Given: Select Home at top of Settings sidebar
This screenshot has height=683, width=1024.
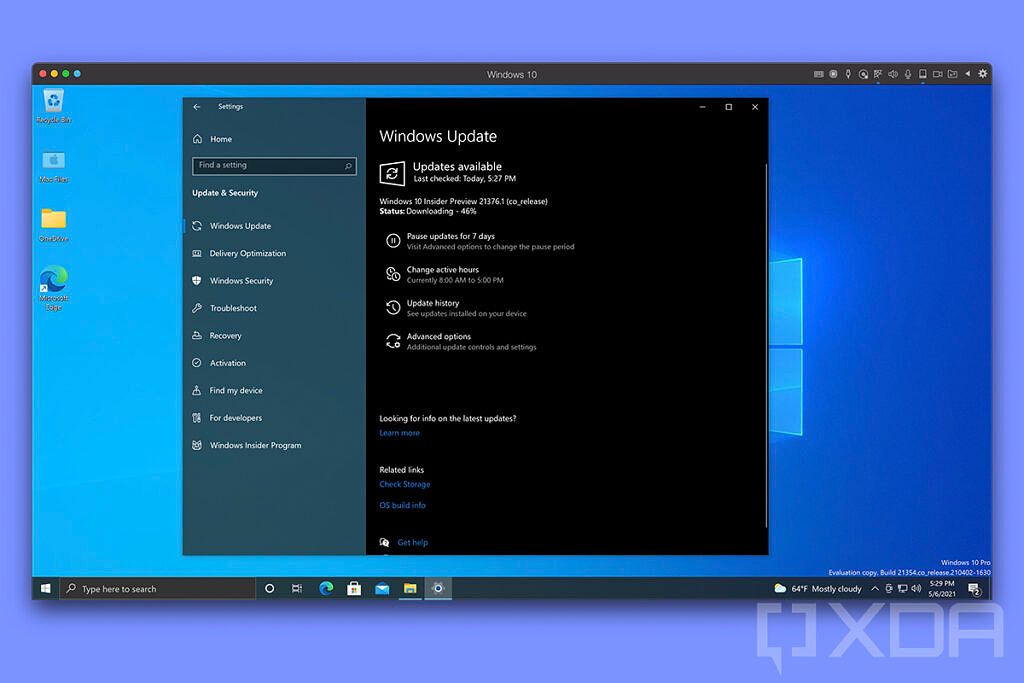Looking at the screenshot, I should (x=221, y=139).
